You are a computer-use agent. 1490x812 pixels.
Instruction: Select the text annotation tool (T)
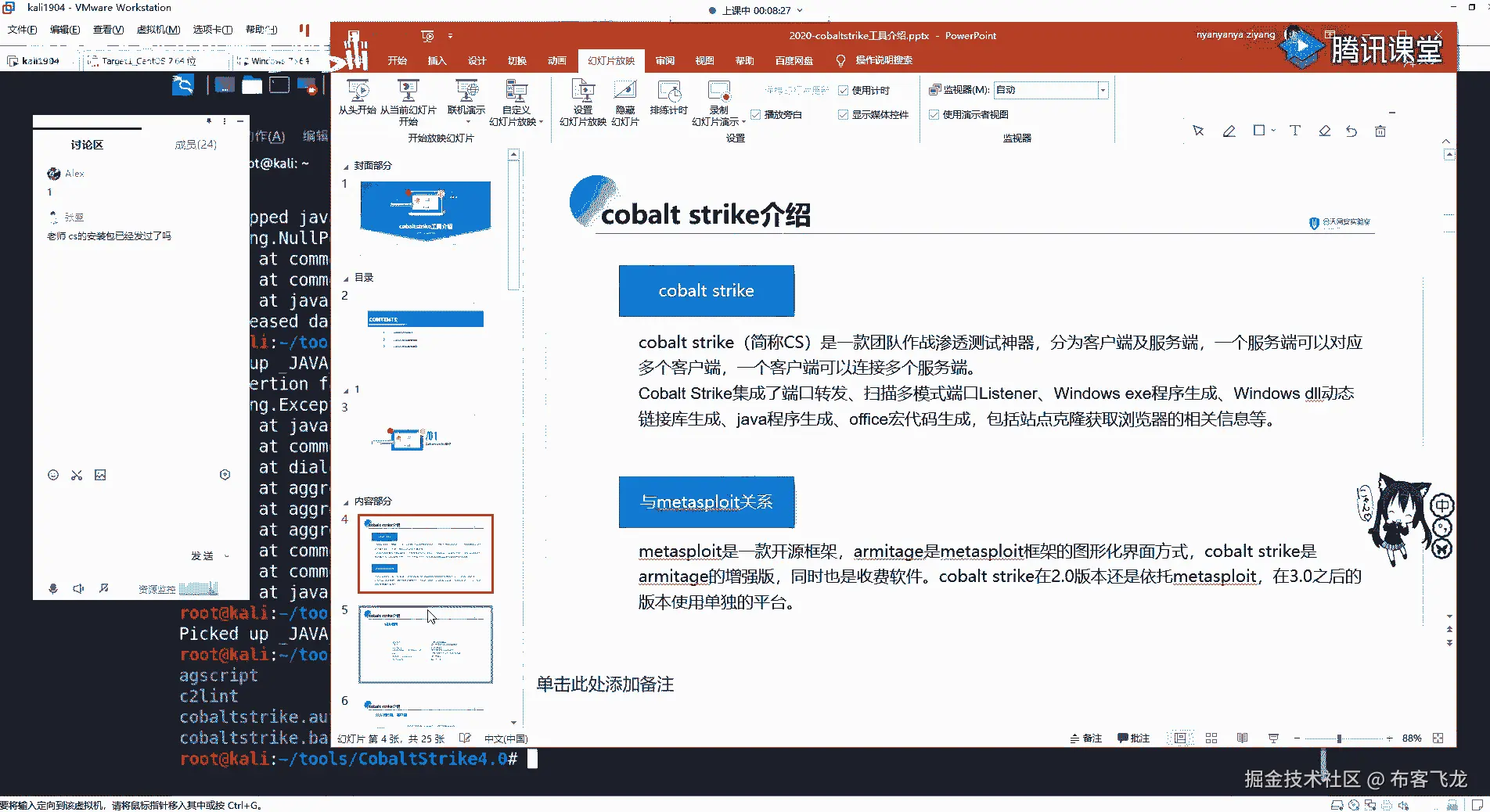[1295, 131]
